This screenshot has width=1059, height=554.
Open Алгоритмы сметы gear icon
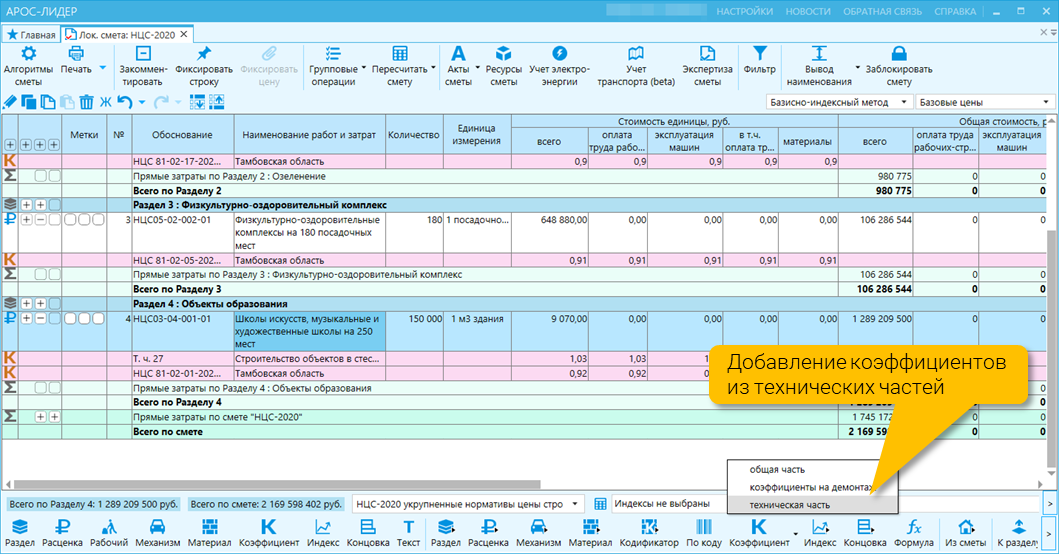[28, 53]
